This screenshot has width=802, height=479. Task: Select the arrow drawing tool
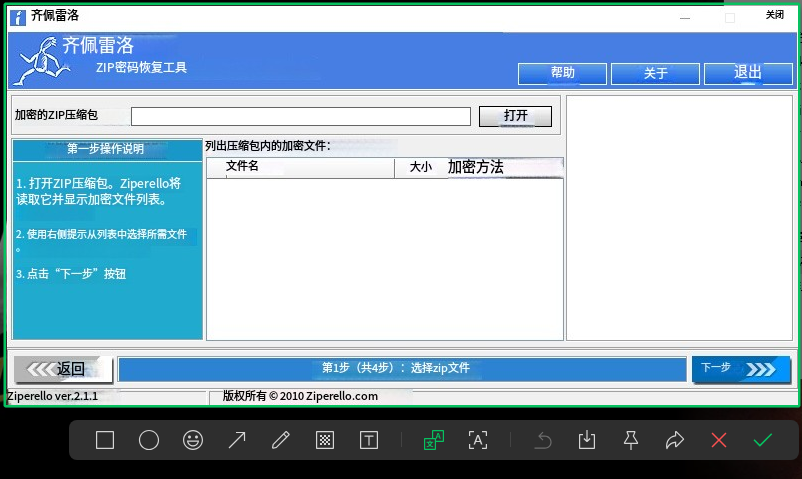coord(237,440)
